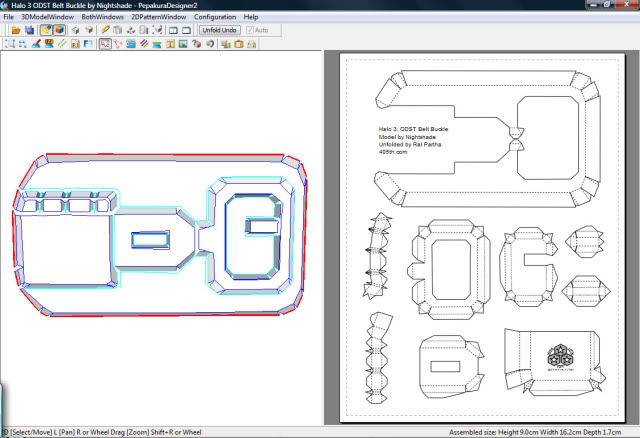
Task: Click the green diagonal lines icon
Action: 62,43
